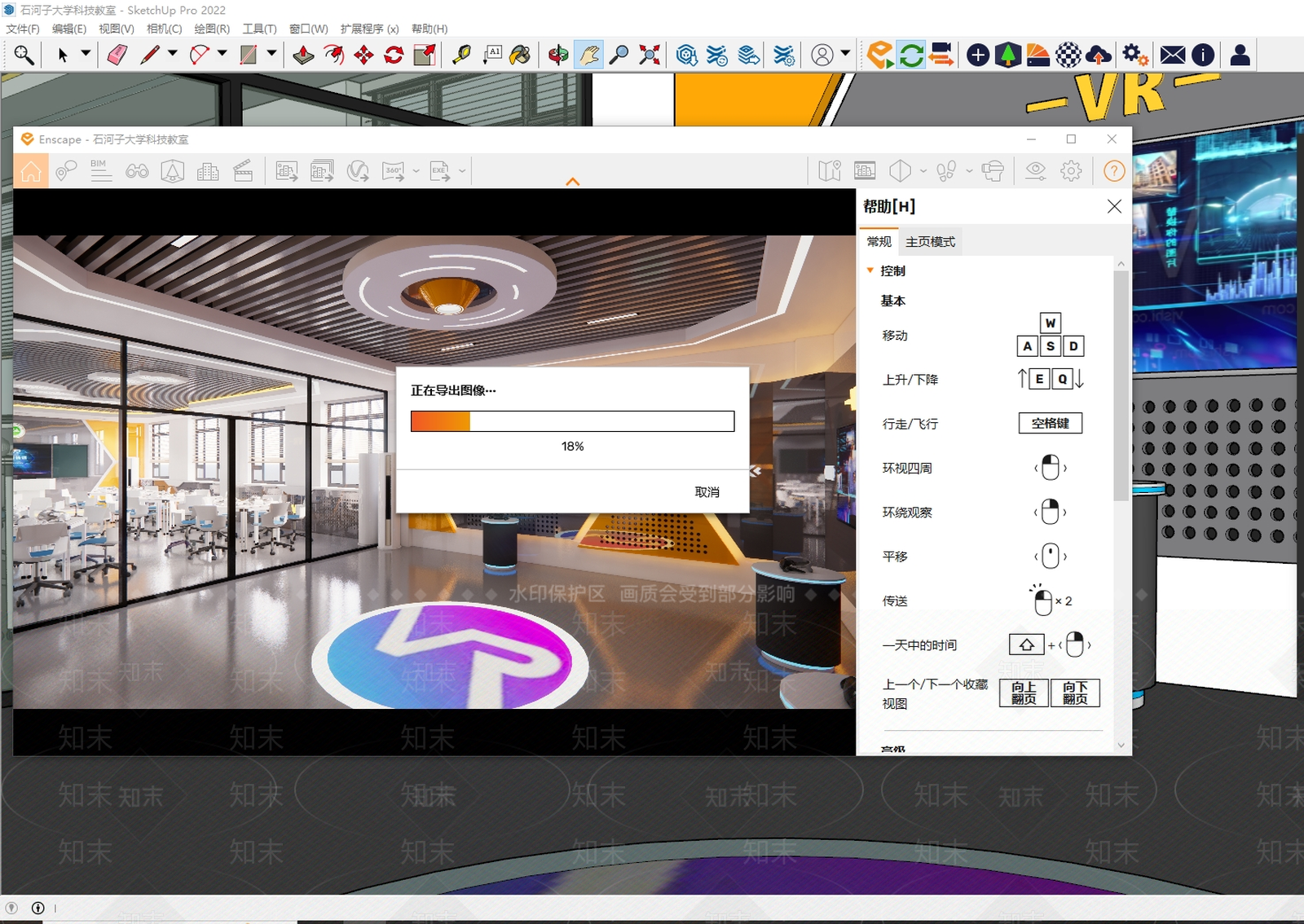
Task: Collapse the 控制 section triangle
Action: click(x=870, y=271)
